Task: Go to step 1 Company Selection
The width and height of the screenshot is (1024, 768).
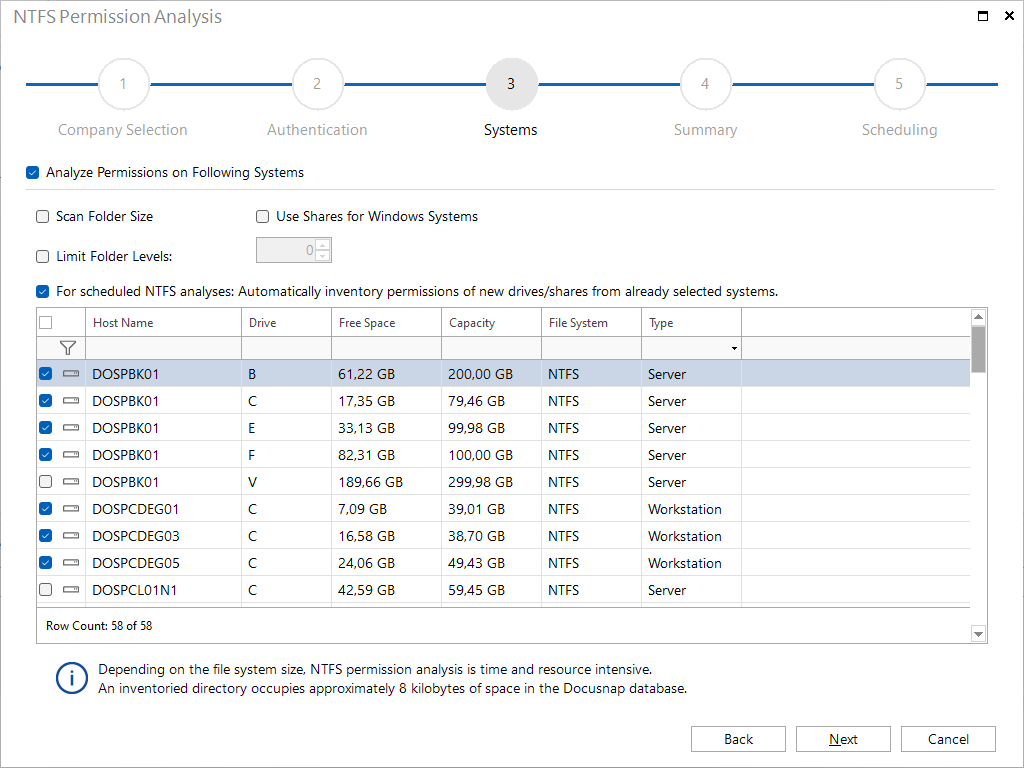Action: point(123,84)
